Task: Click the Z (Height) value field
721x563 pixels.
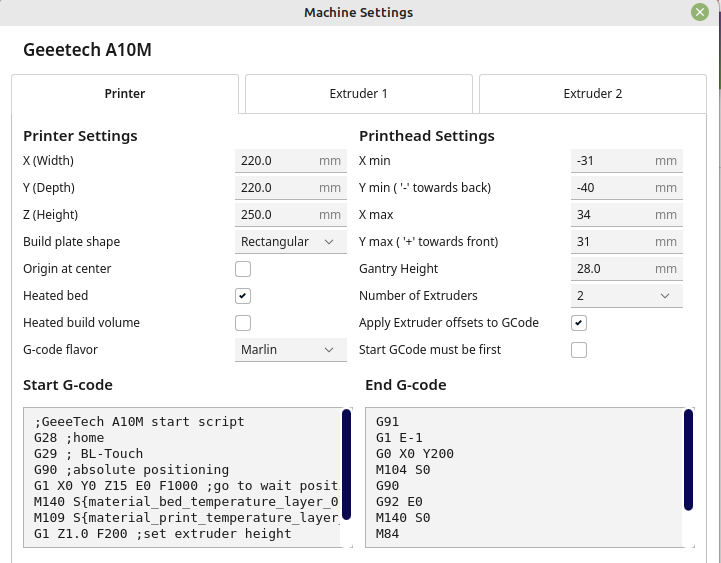Action: pos(291,215)
